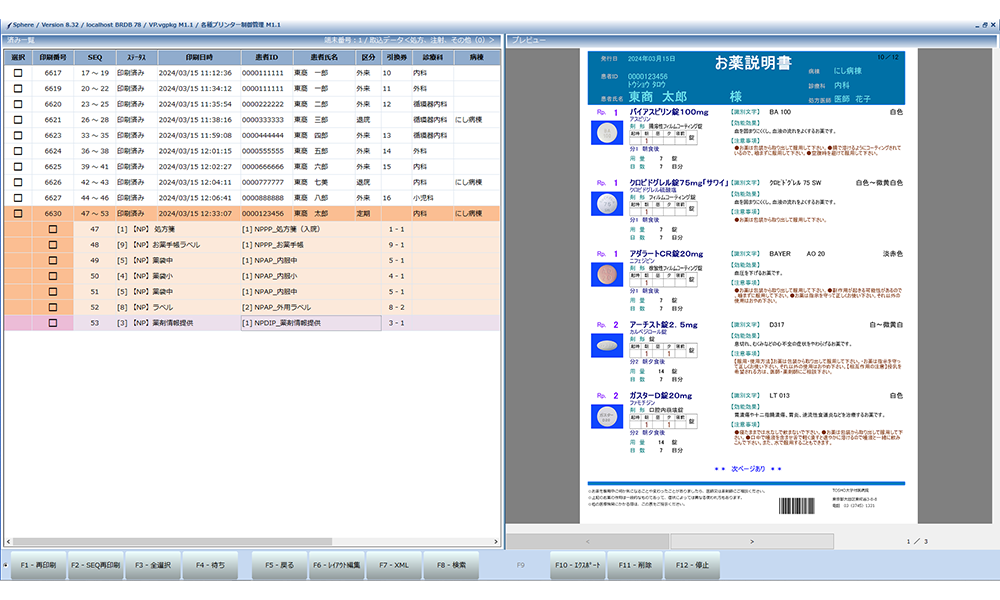Screen dimensions: 1000x600
Task: Stop with the F12 - 停止 button
Action: tap(693, 566)
